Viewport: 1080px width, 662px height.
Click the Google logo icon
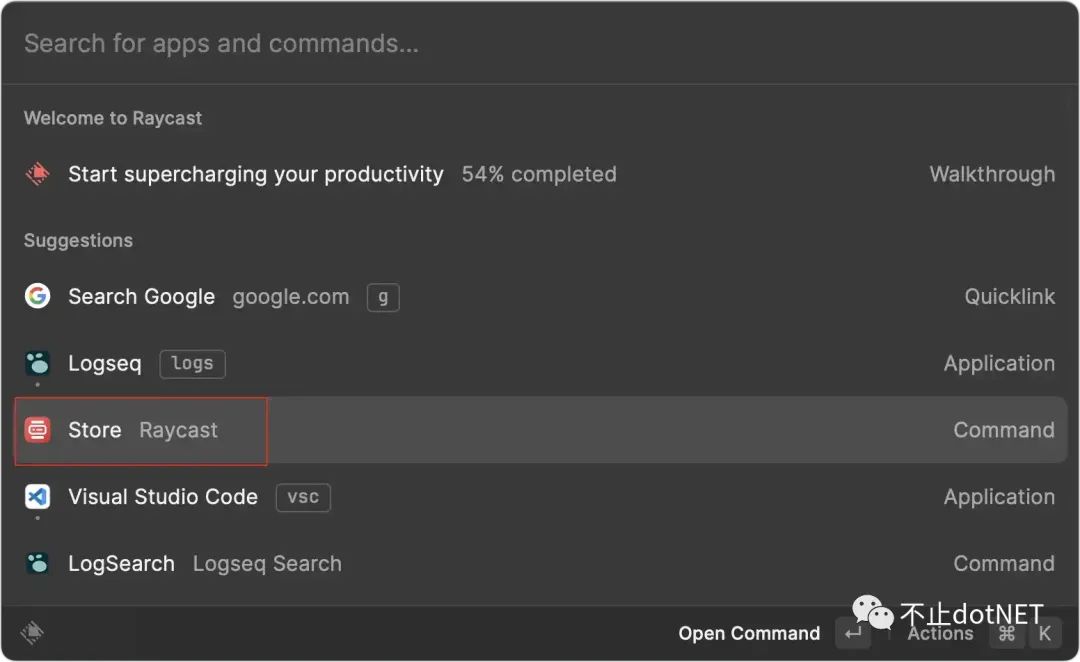[x=37, y=296]
